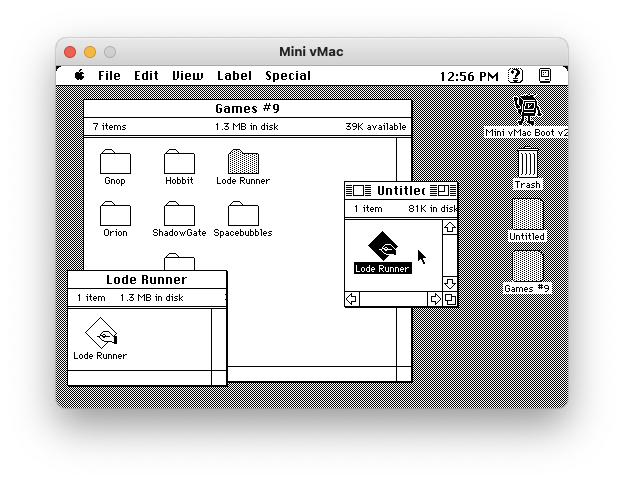The image size is (624, 482).
Task: Click the "39K available" text
Action: (x=376, y=127)
